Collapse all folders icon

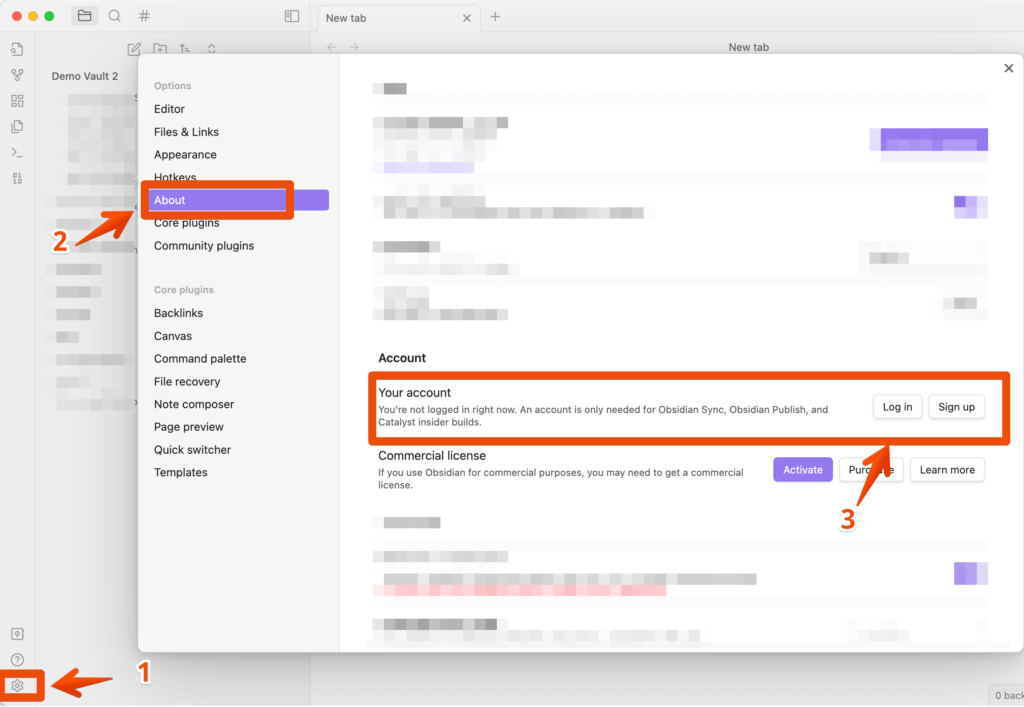click(x=212, y=49)
